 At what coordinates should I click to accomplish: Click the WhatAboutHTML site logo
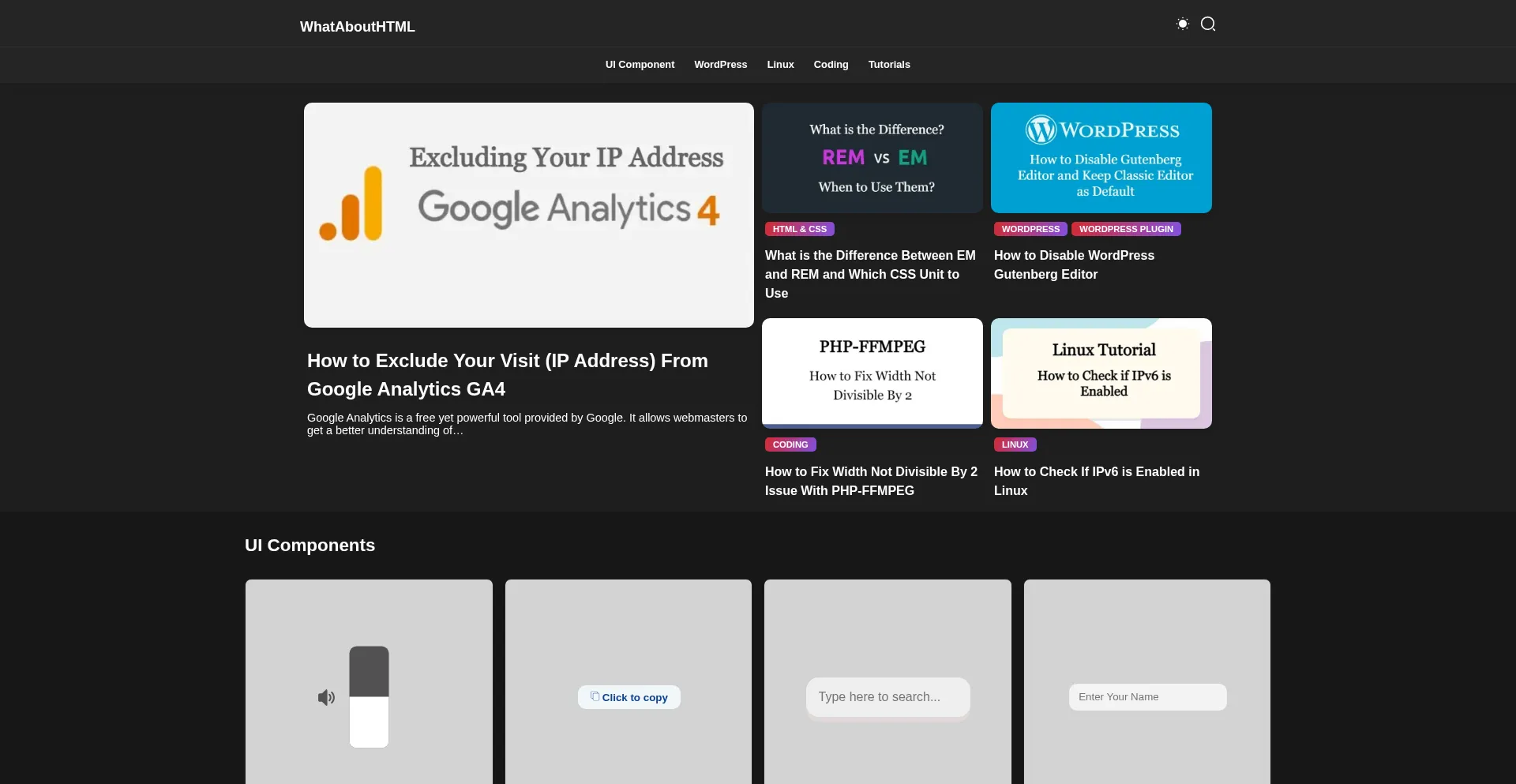pyautogui.click(x=357, y=27)
